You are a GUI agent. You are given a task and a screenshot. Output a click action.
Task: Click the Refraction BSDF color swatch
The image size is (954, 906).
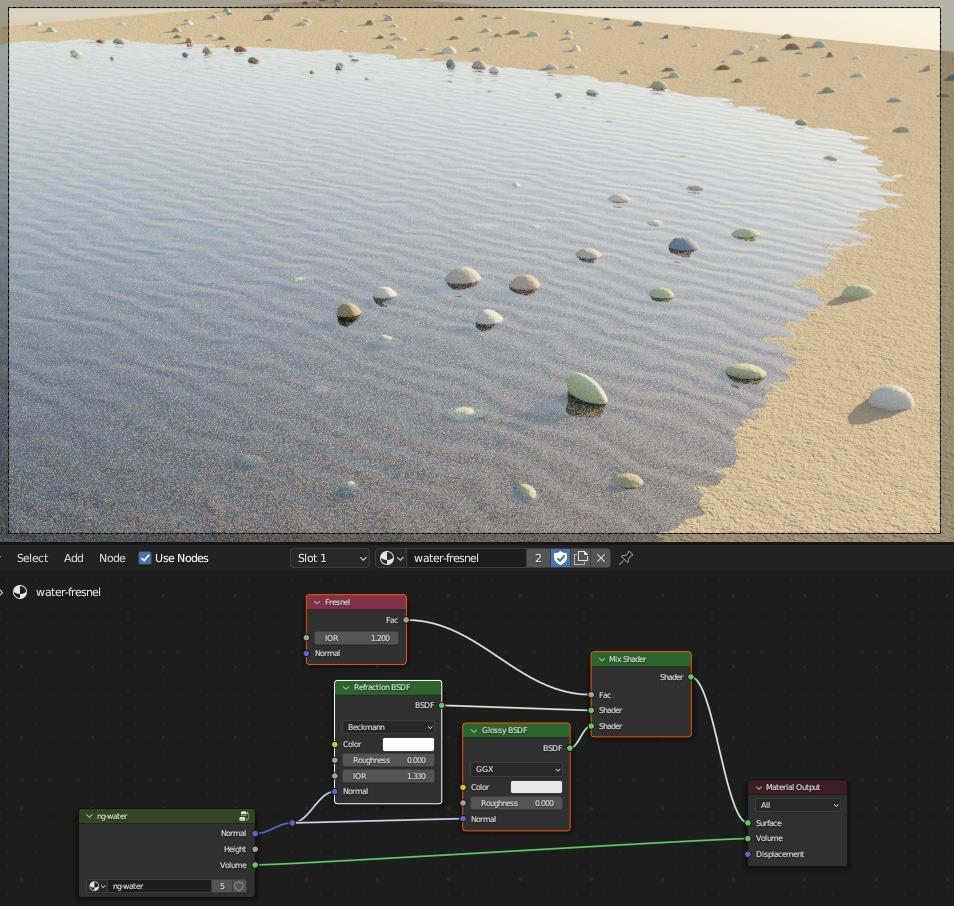[x=408, y=744]
